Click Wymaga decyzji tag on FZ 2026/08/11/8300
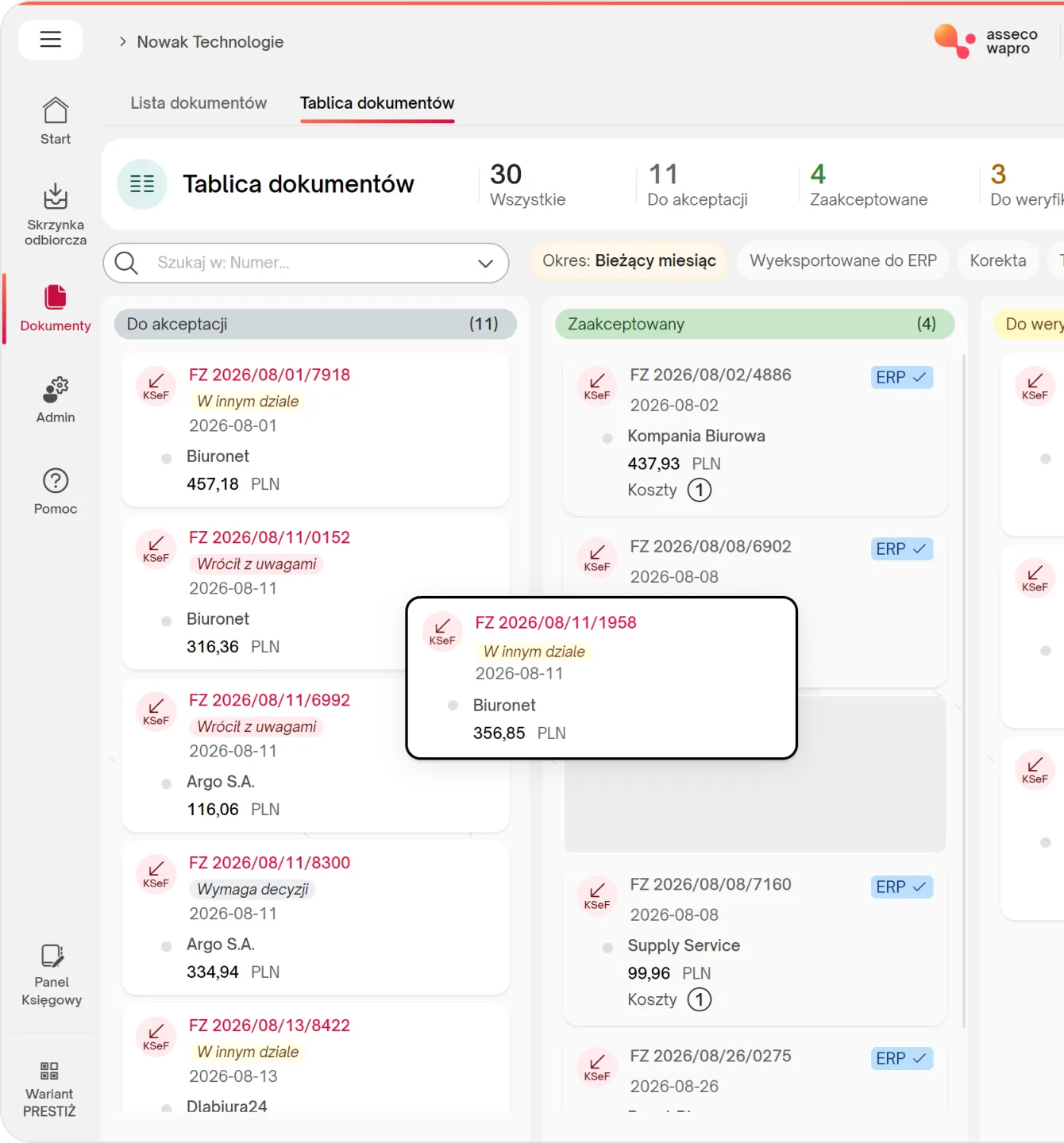This screenshot has width=1064, height=1143. tap(253, 889)
